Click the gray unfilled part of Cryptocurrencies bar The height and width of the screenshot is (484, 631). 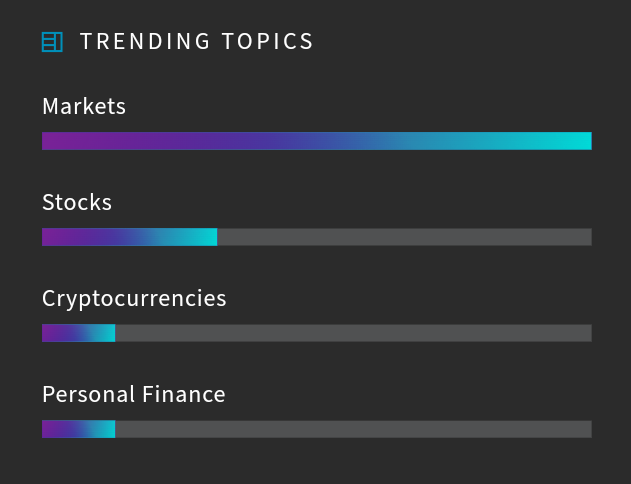(x=354, y=333)
